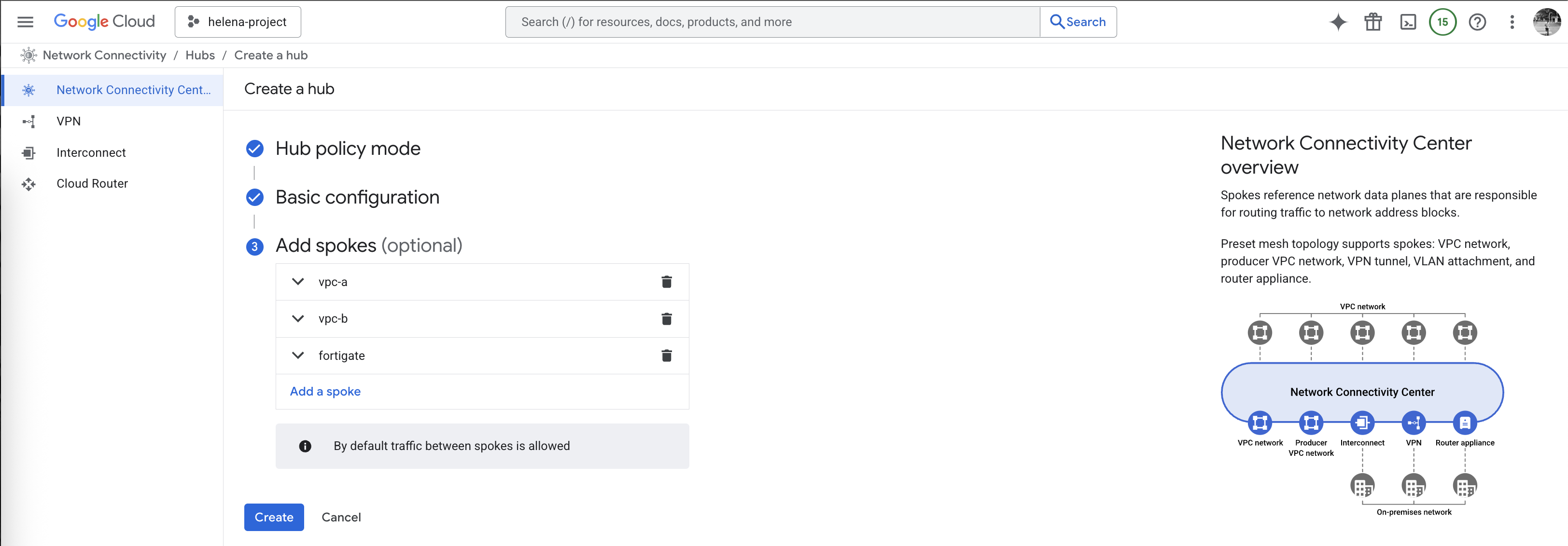Click Add a spoke link
1568x546 pixels.
[x=325, y=392]
